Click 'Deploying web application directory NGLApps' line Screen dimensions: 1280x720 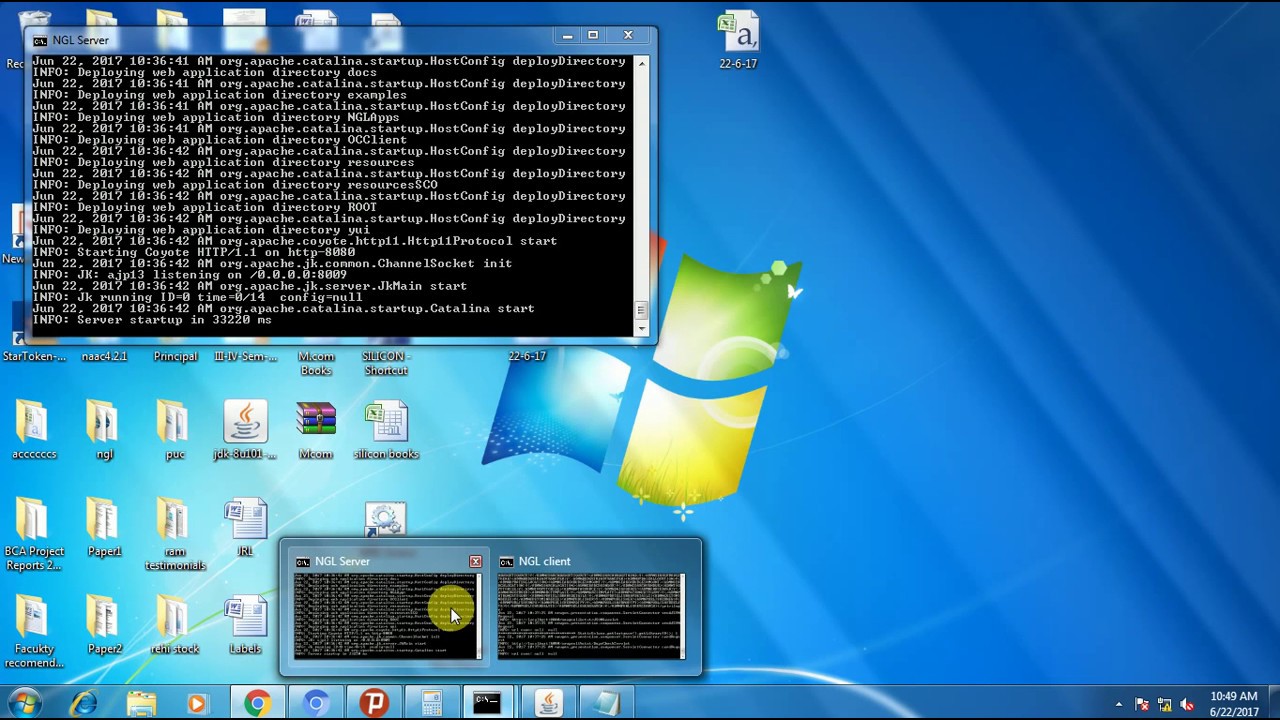(x=216, y=118)
